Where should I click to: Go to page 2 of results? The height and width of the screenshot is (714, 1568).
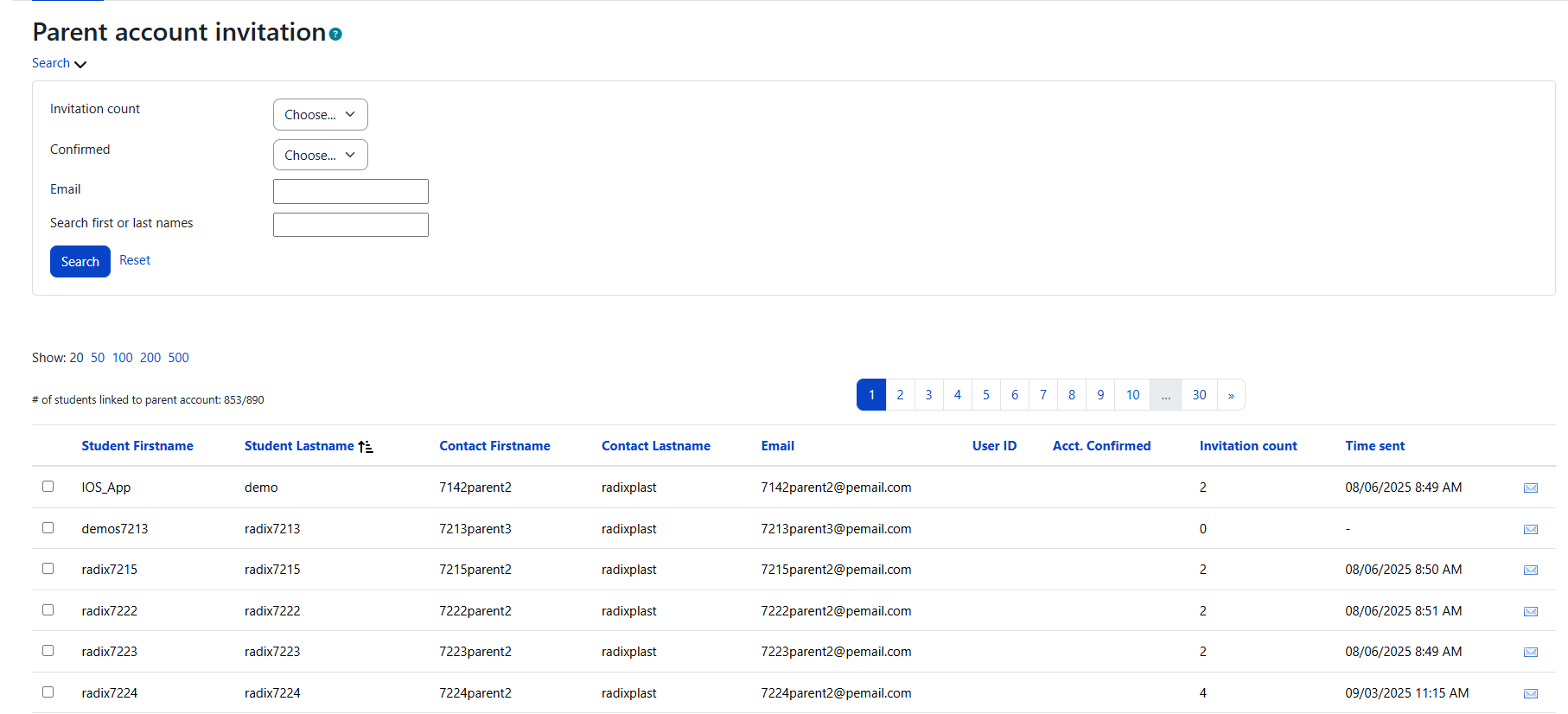pos(900,395)
